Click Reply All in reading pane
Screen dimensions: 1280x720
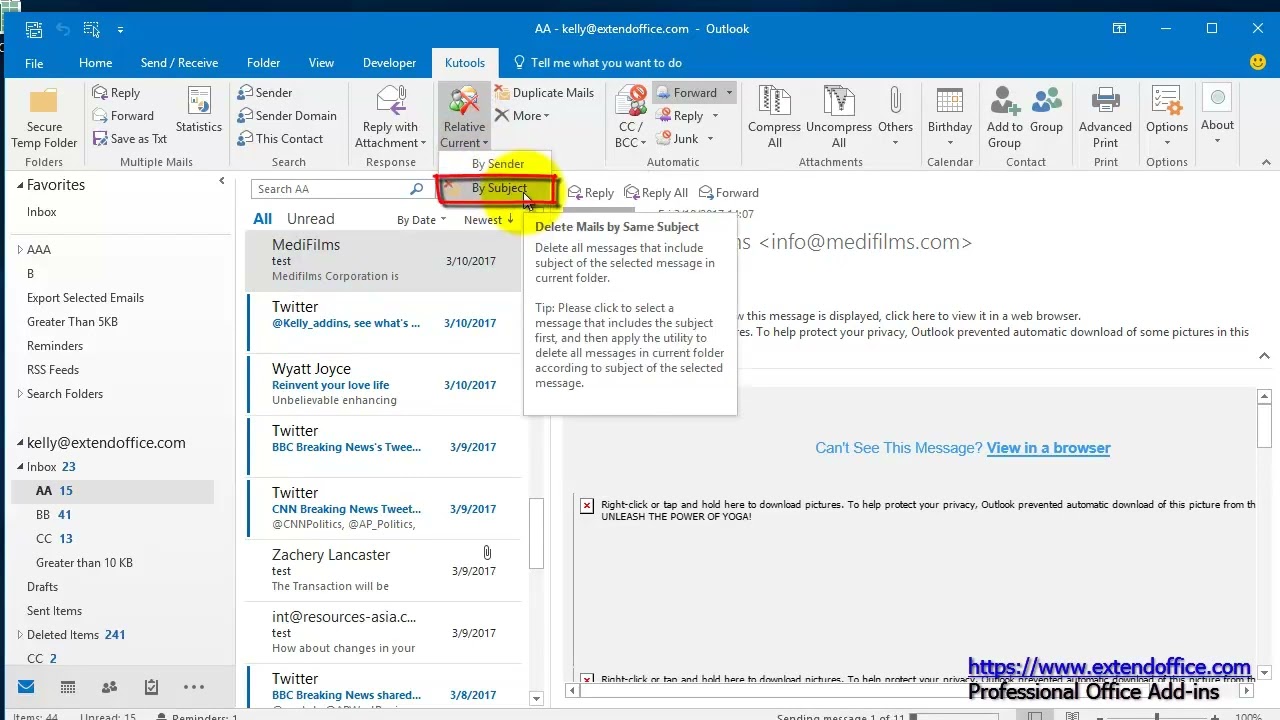[656, 193]
